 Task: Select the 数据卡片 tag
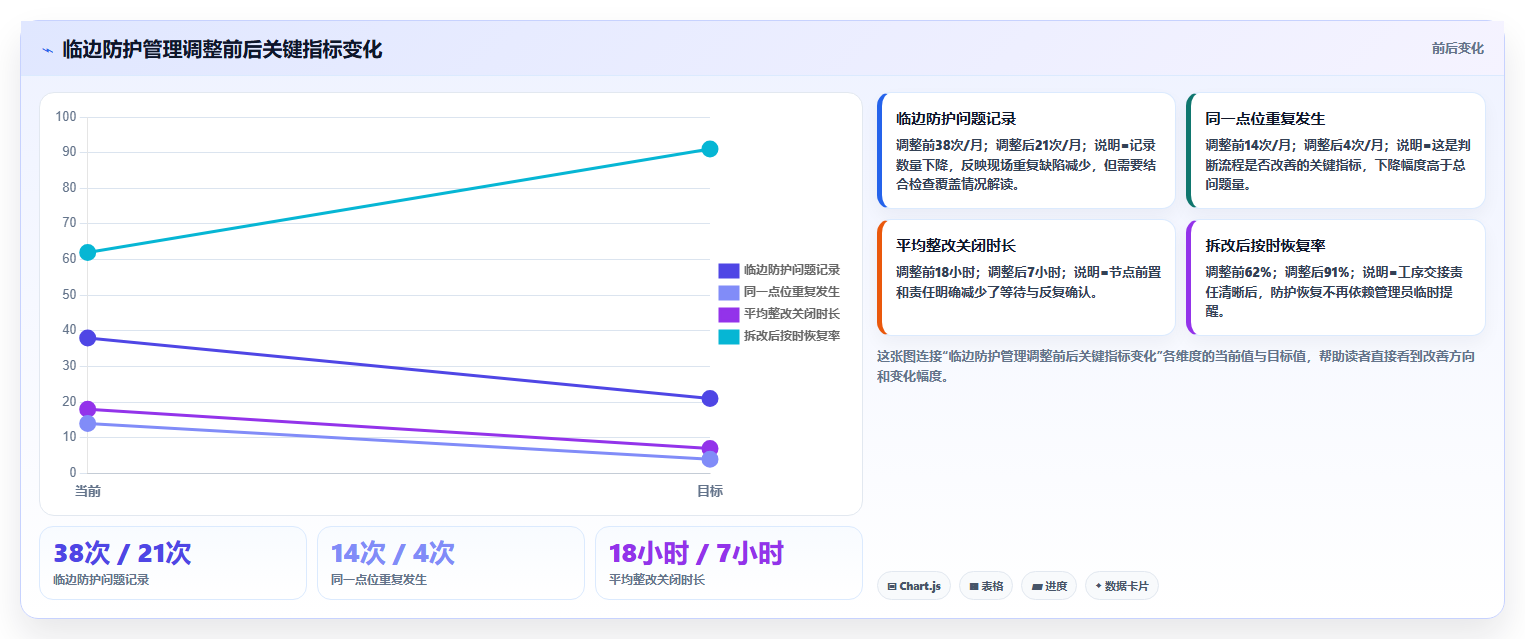tap(1122, 586)
